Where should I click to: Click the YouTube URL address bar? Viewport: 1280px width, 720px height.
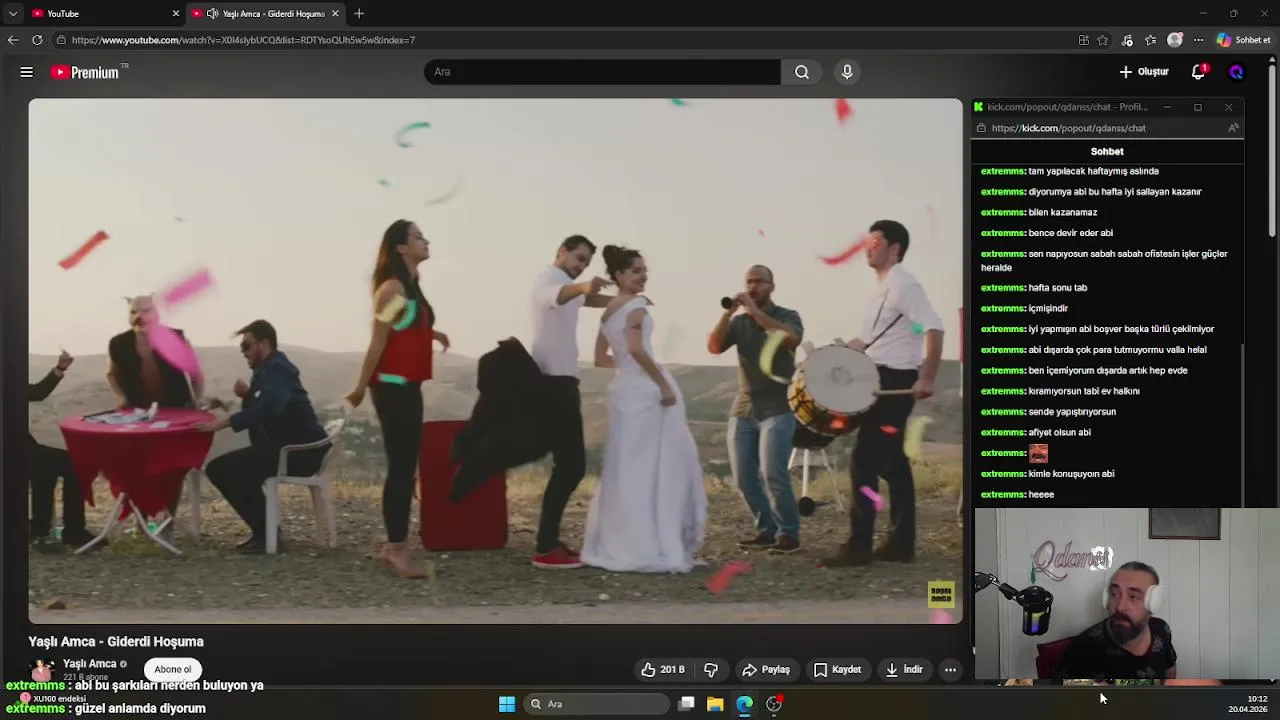(560, 40)
